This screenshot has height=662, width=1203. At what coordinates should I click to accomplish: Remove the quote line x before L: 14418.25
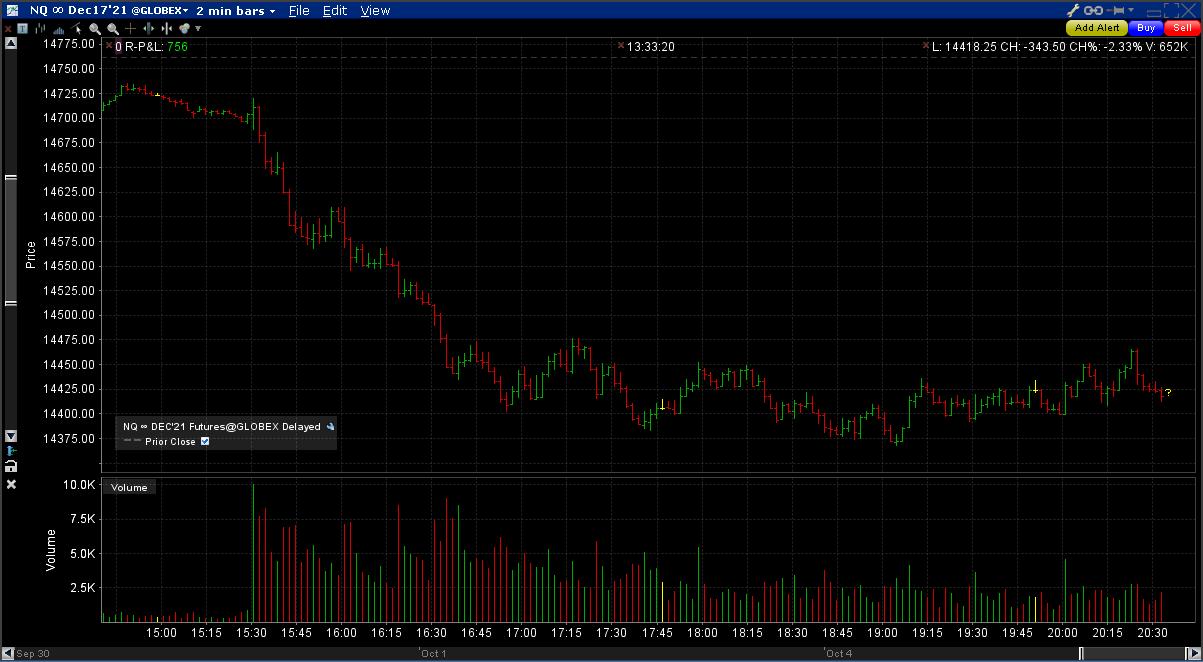tap(926, 46)
